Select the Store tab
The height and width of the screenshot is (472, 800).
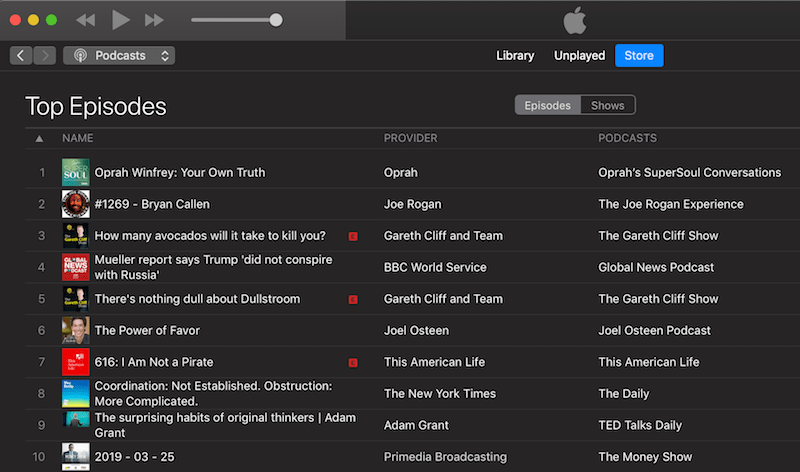[x=639, y=55]
